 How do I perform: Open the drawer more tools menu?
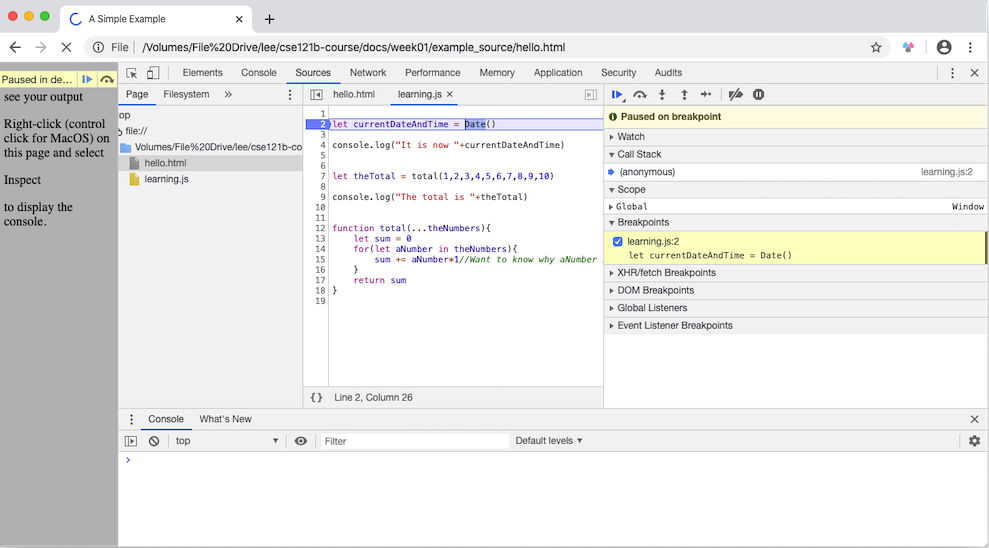click(x=131, y=419)
